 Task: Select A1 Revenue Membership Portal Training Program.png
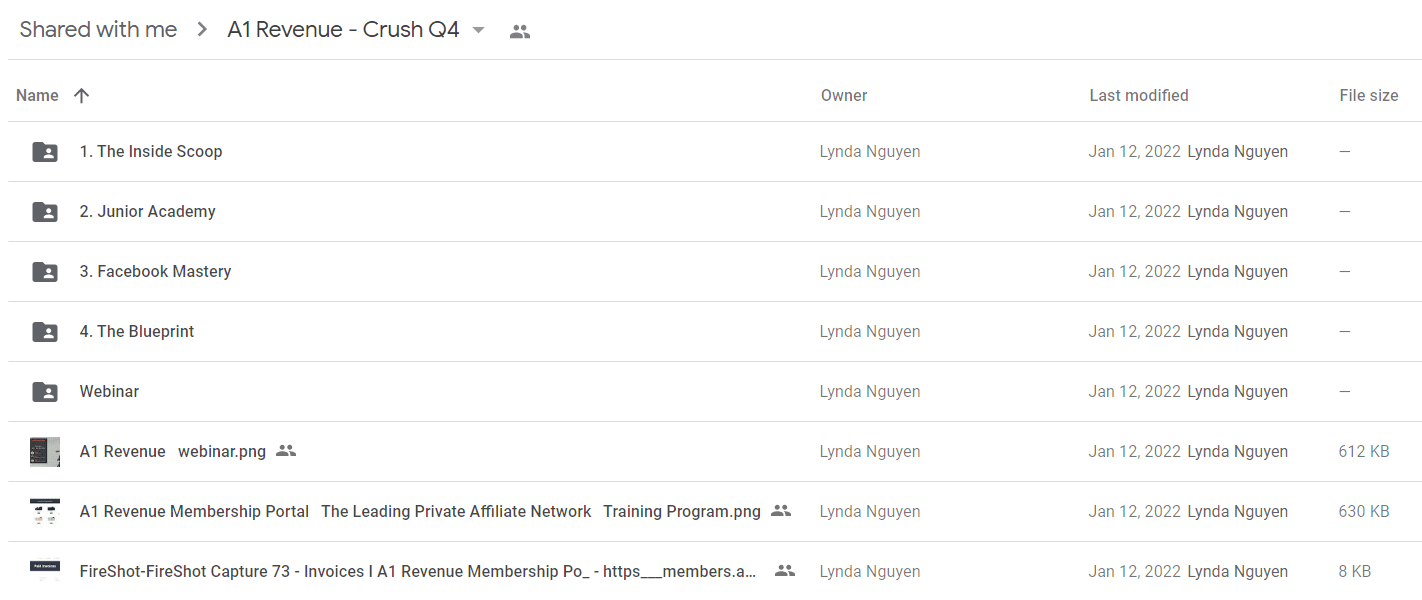point(420,512)
